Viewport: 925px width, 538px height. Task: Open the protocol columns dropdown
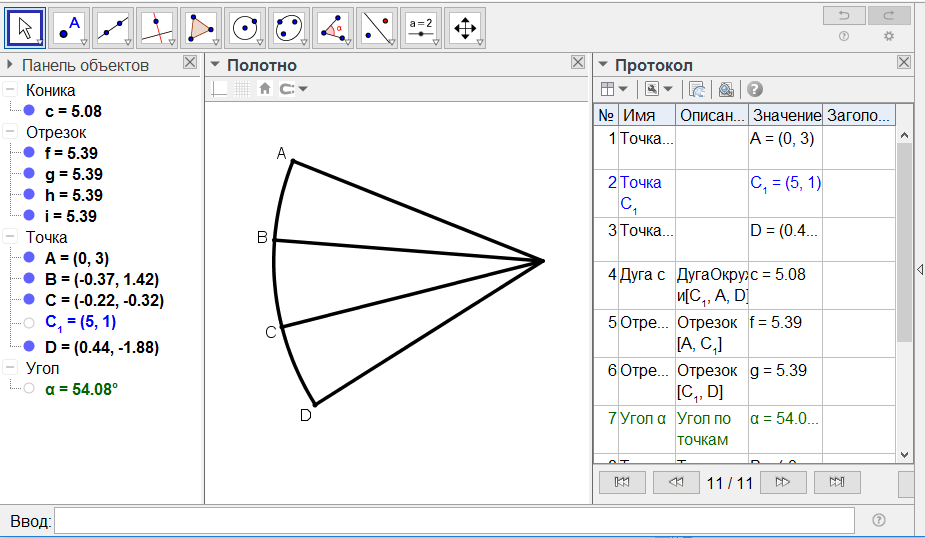pos(613,89)
